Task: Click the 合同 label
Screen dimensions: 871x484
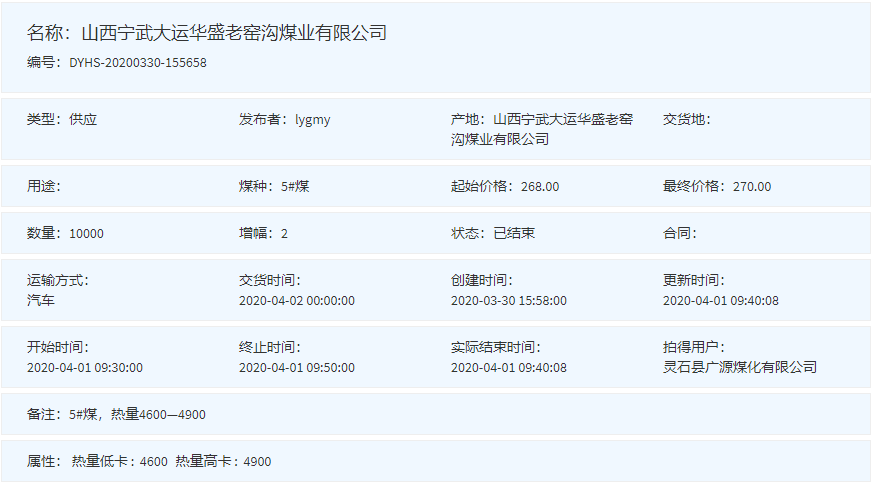Action: (680, 233)
